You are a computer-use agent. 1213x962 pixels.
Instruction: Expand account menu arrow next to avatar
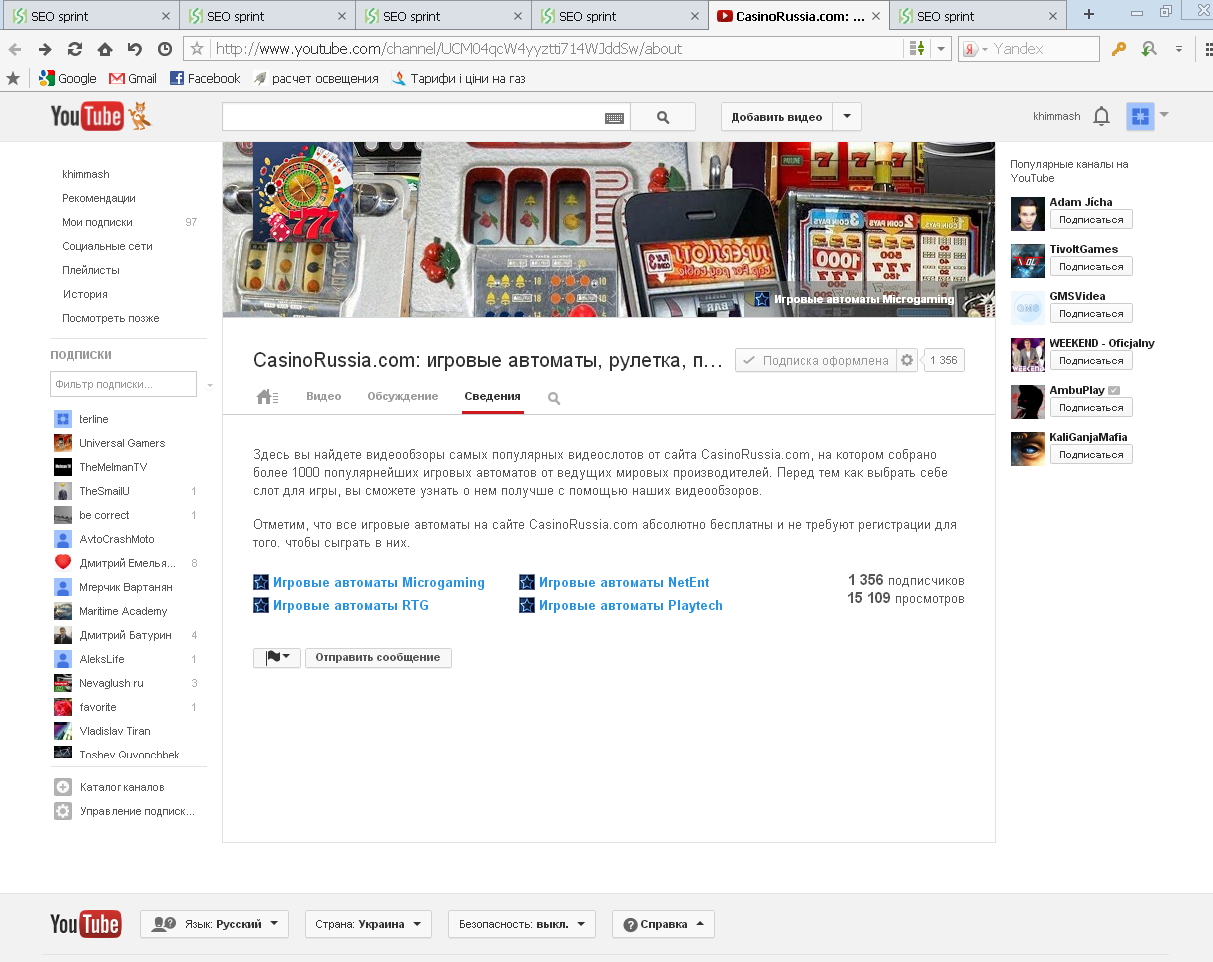tap(1164, 114)
